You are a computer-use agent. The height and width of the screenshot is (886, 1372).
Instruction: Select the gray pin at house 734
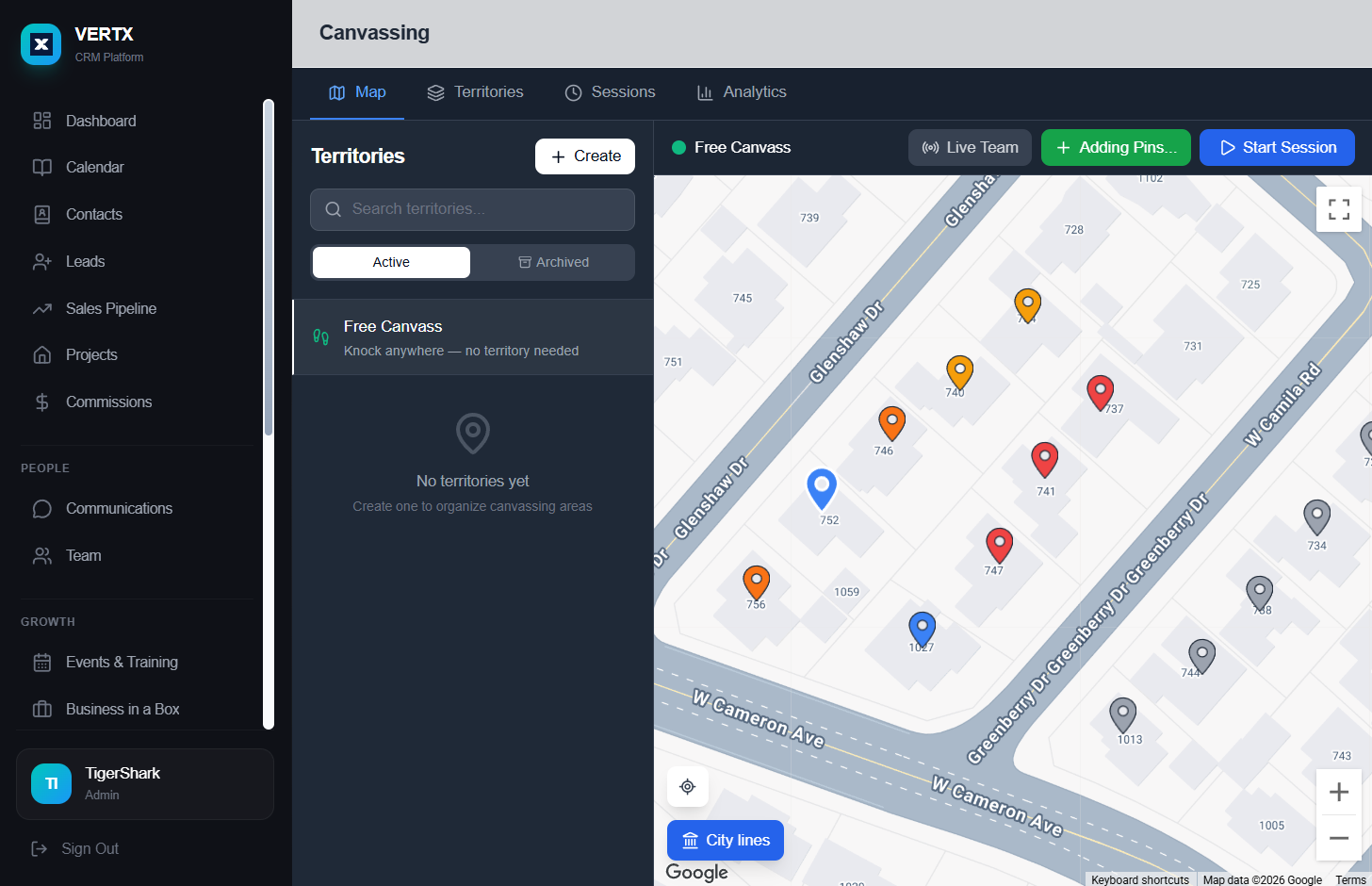[1316, 517]
